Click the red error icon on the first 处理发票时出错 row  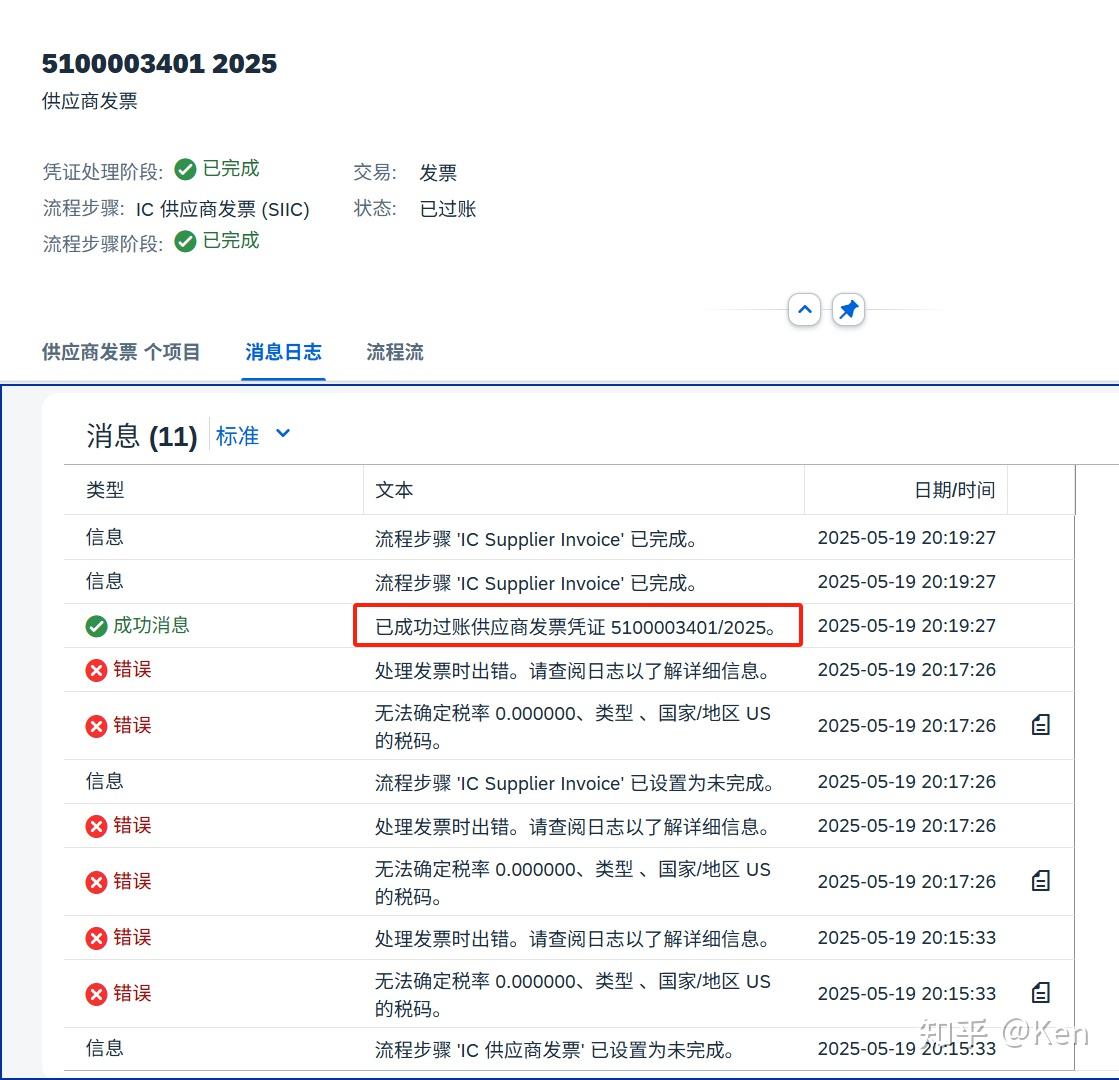click(96, 670)
